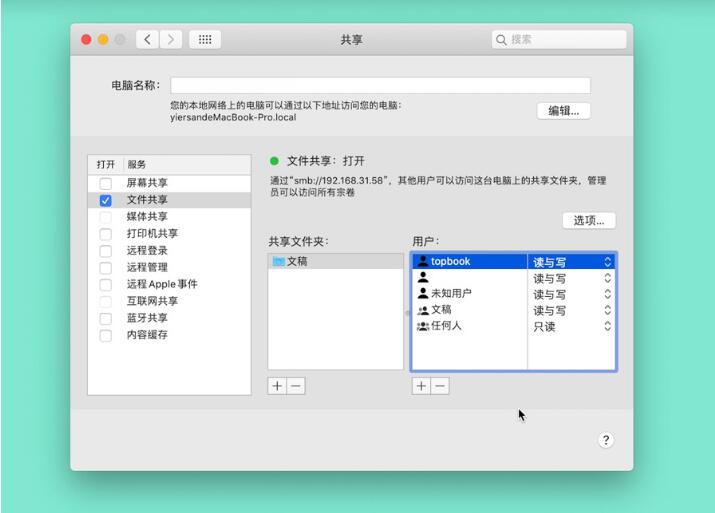Click the 电脑名称 text field
The height and width of the screenshot is (513, 715).
pos(380,85)
